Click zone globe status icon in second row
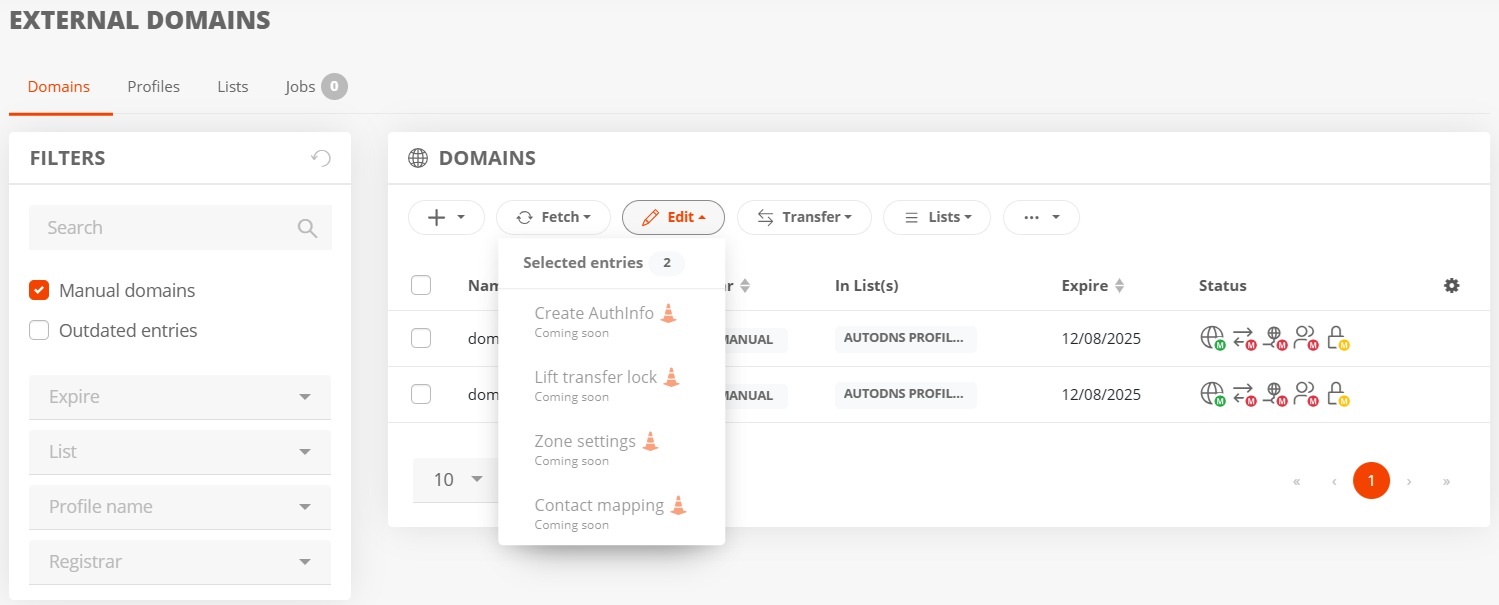The height and width of the screenshot is (605, 1499). 1275,395
